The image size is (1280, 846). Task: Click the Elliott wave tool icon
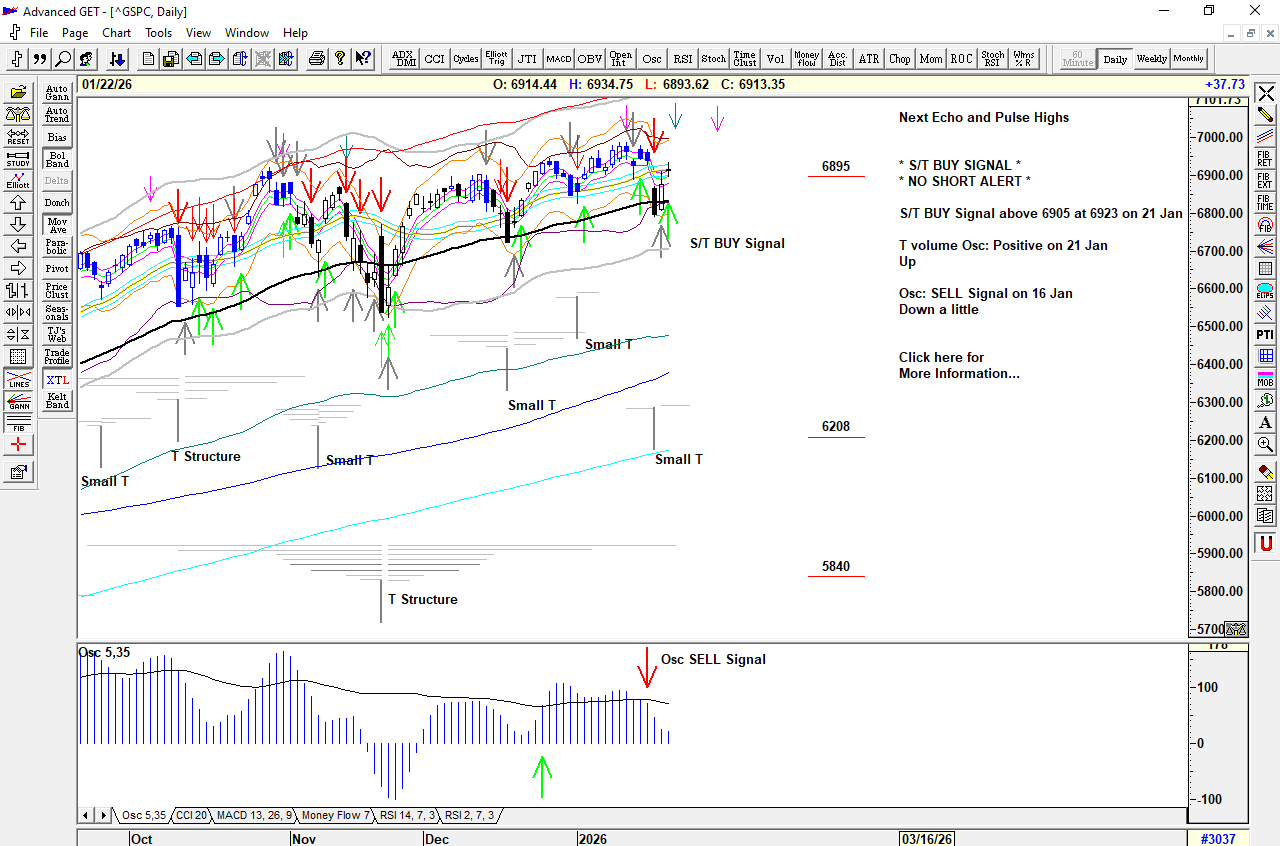coord(18,180)
